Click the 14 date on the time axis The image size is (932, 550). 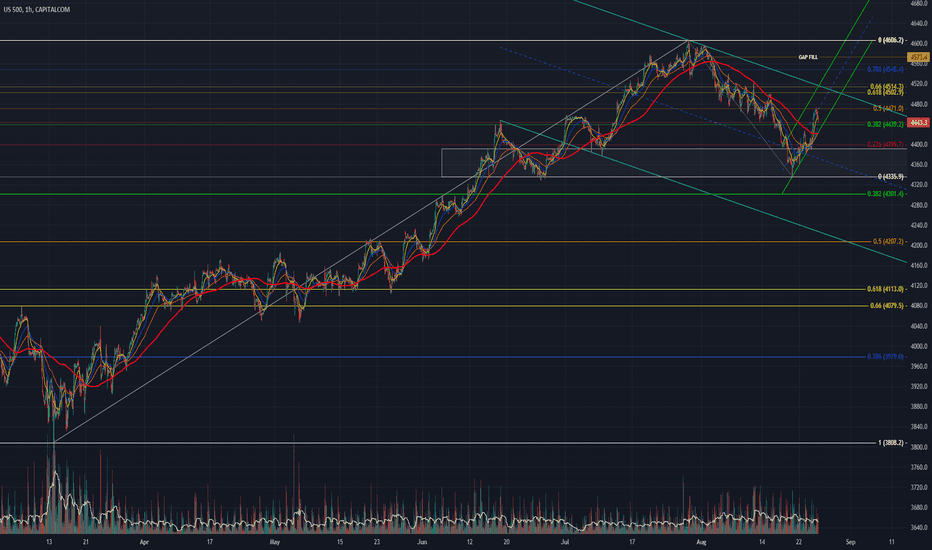(x=762, y=542)
